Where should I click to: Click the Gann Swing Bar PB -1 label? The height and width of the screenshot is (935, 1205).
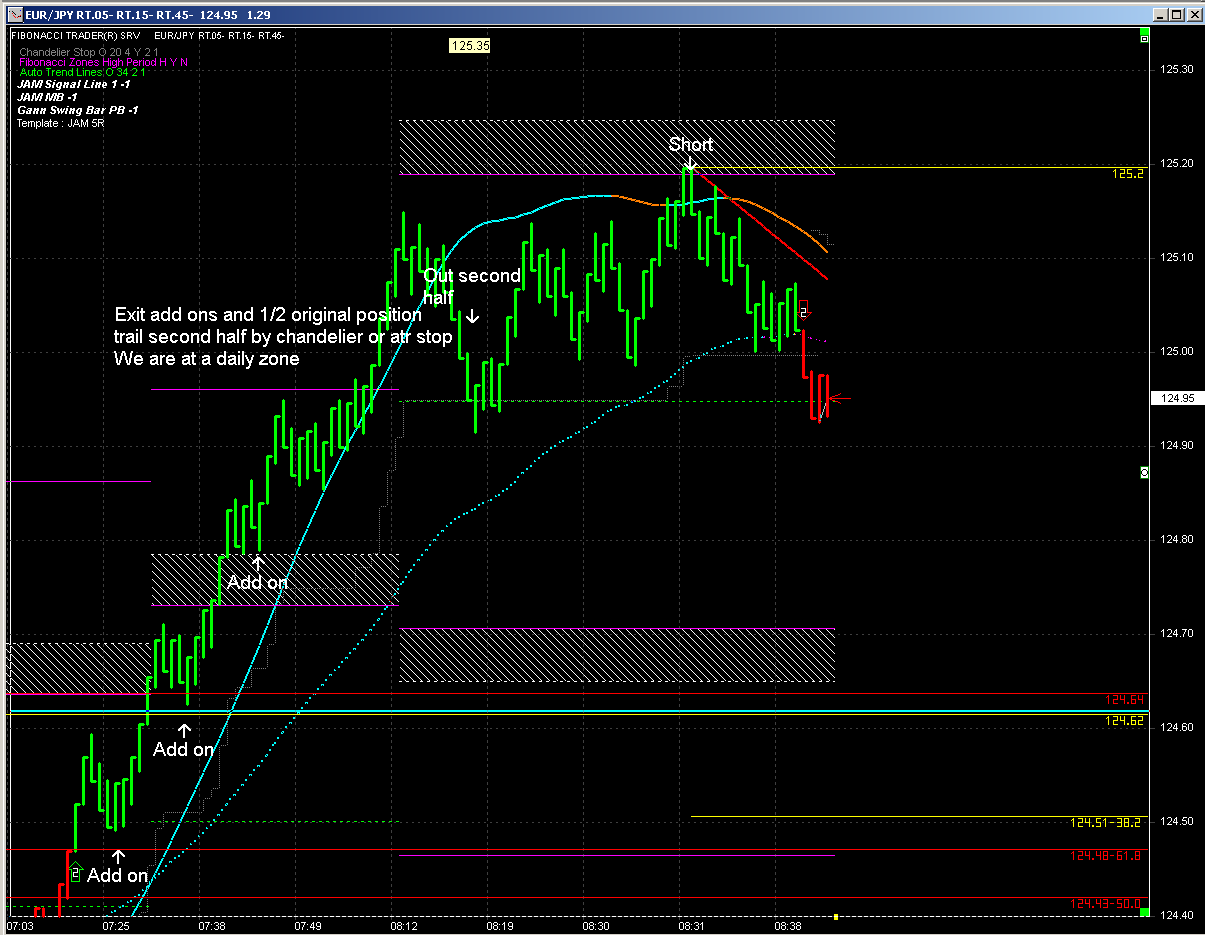78,109
